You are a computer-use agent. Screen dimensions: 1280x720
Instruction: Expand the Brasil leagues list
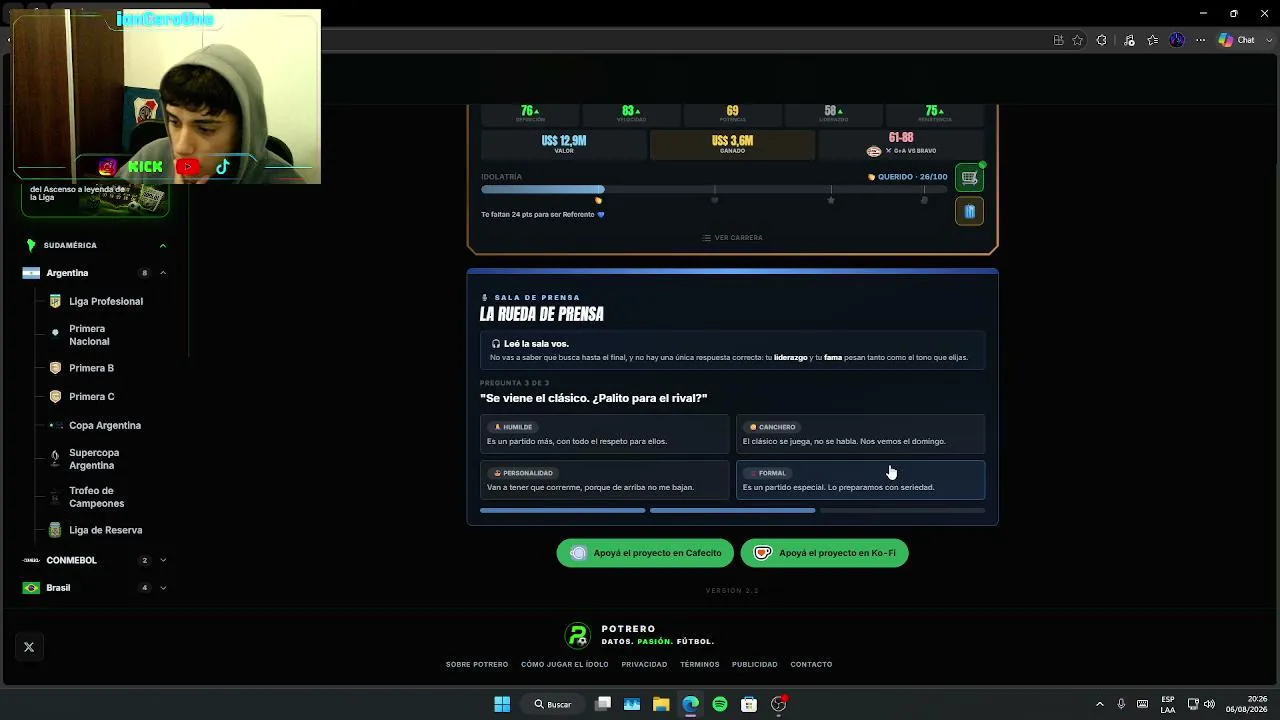point(163,588)
